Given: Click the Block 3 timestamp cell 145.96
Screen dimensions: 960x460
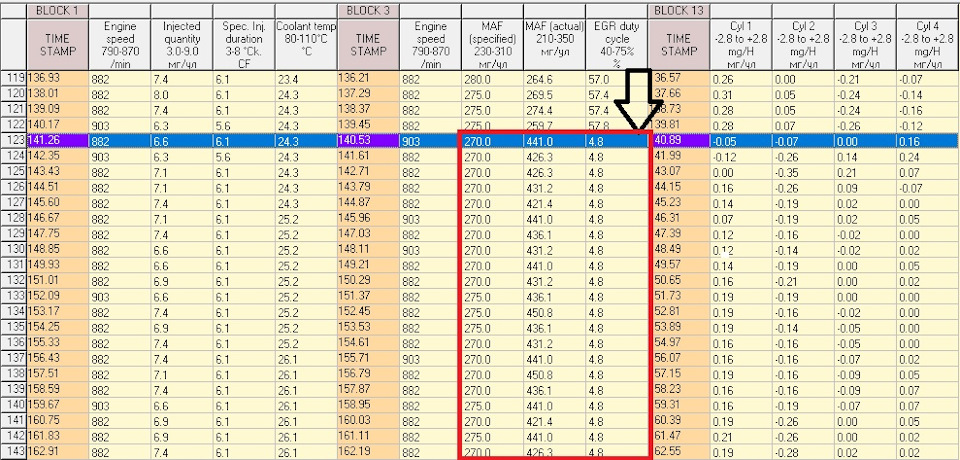Looking at the screenshot, I should pyautogui.click(x=368, y=217).
